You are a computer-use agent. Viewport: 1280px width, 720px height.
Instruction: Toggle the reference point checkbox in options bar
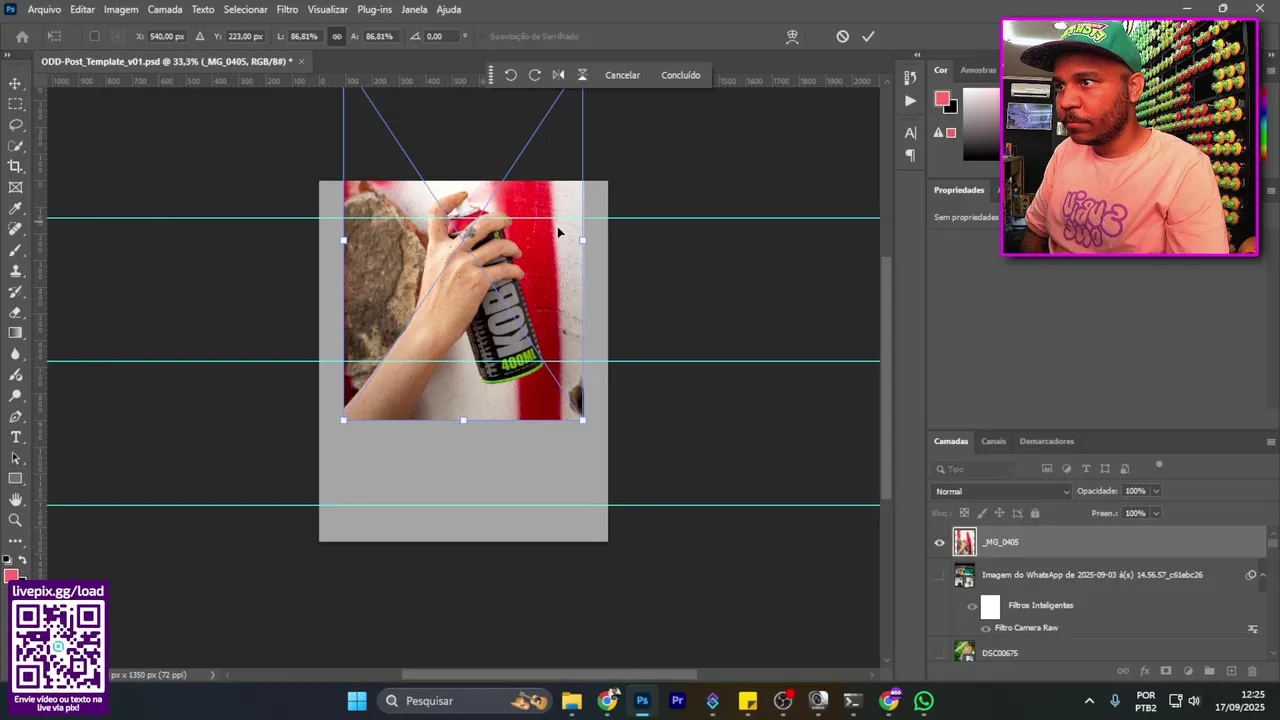click(x=94, y=37)
